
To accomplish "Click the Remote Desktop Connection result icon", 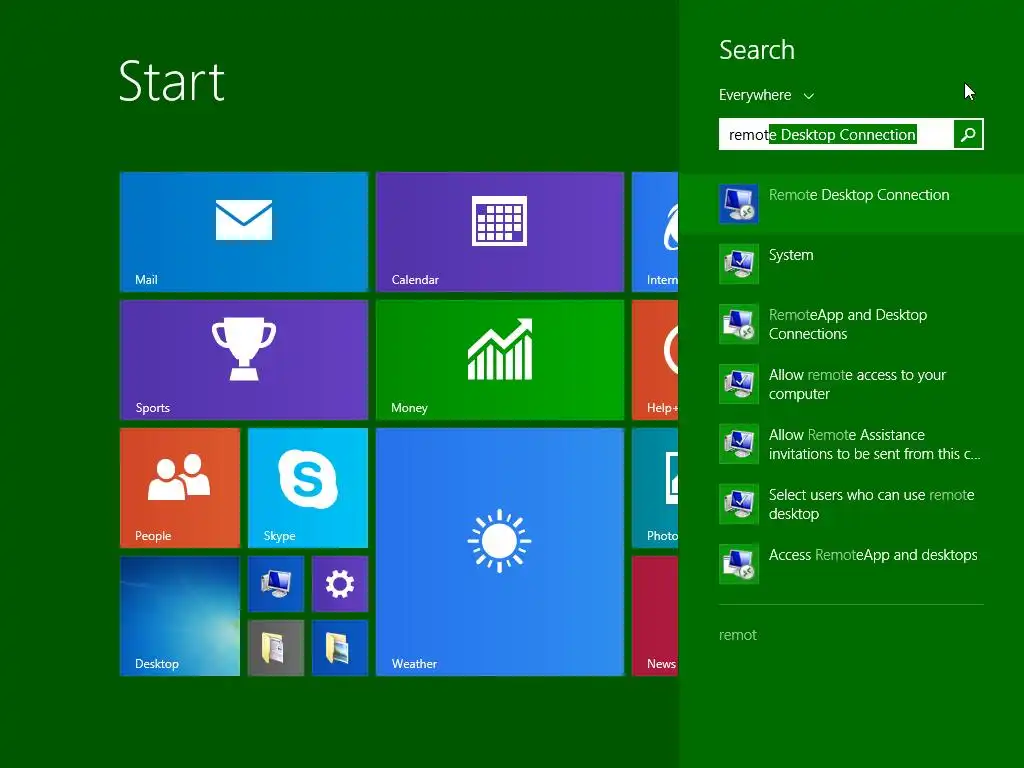I will pos(739,203).
